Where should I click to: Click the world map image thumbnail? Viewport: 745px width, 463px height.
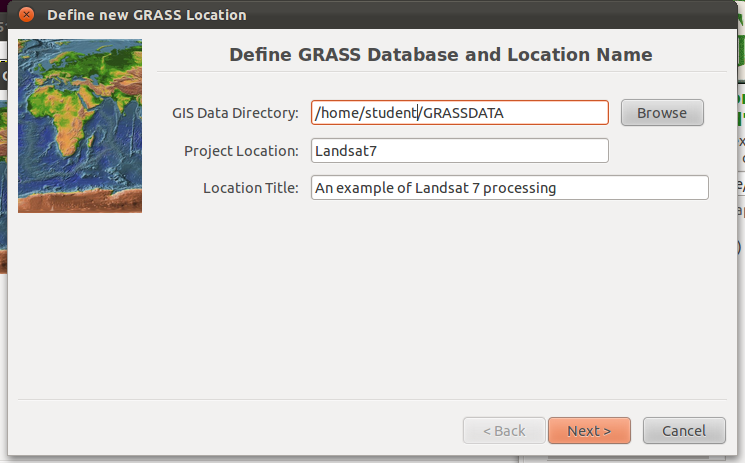click(x=80, y=126)
